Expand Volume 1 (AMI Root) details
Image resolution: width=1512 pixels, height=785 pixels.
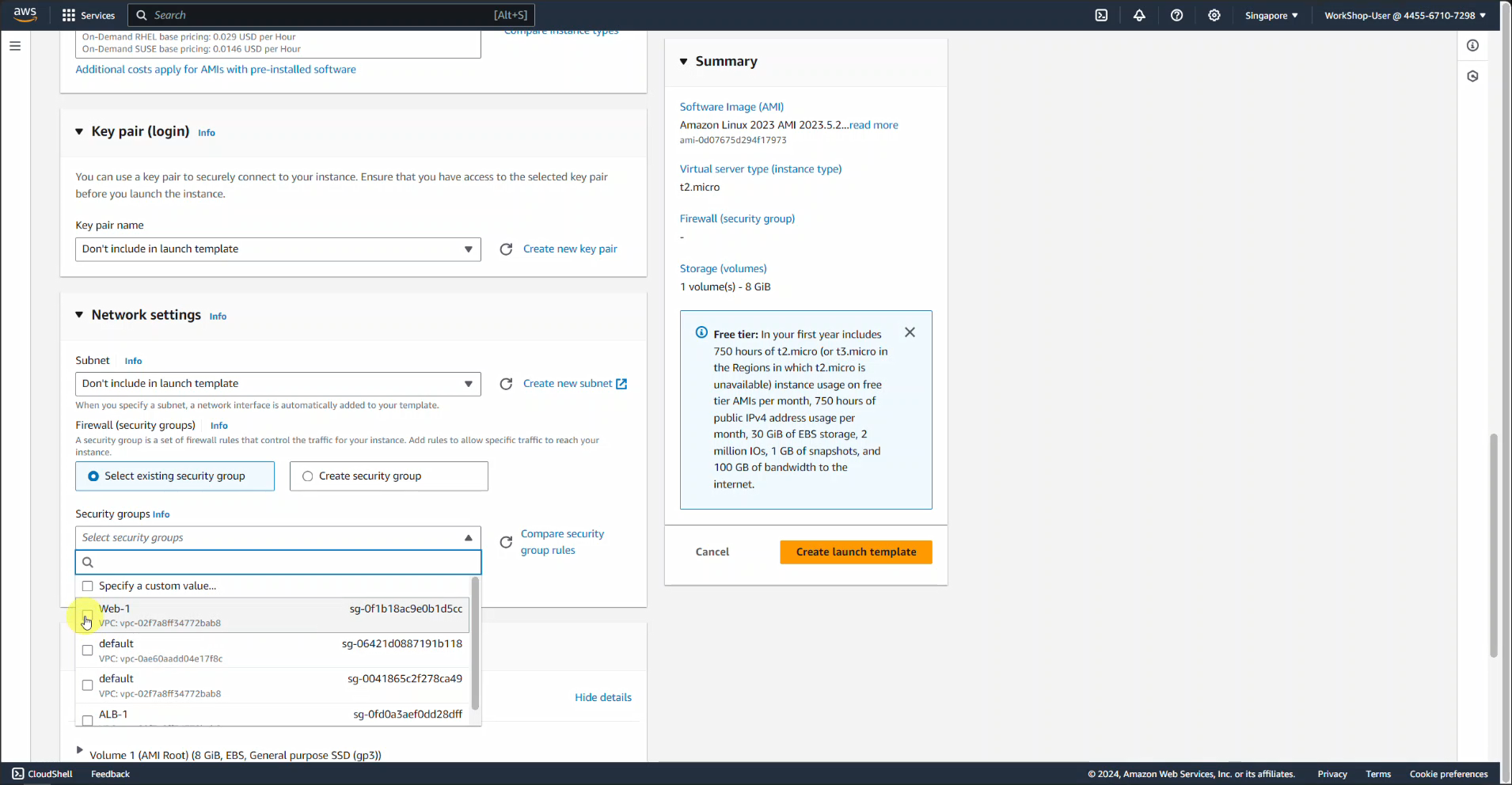79,750
